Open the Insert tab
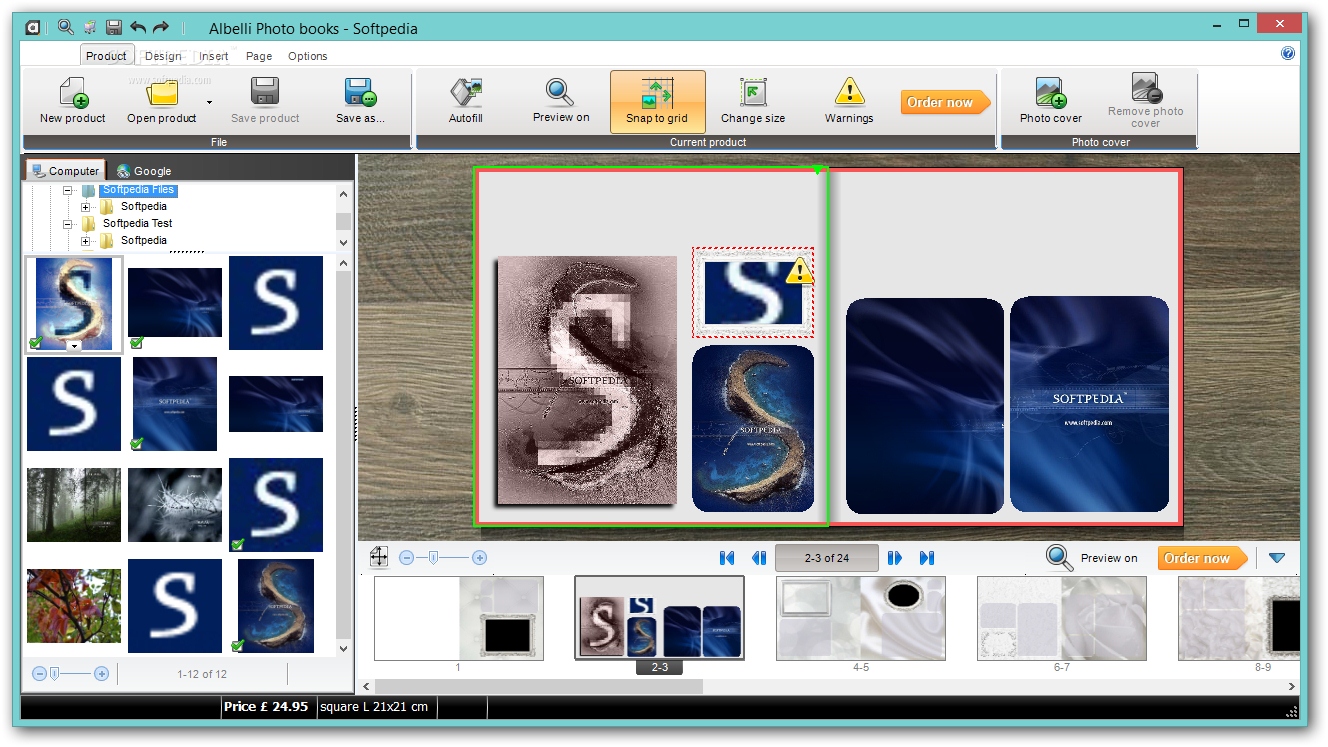Viewport: 1328px width, 747px height. click(214, 56)
